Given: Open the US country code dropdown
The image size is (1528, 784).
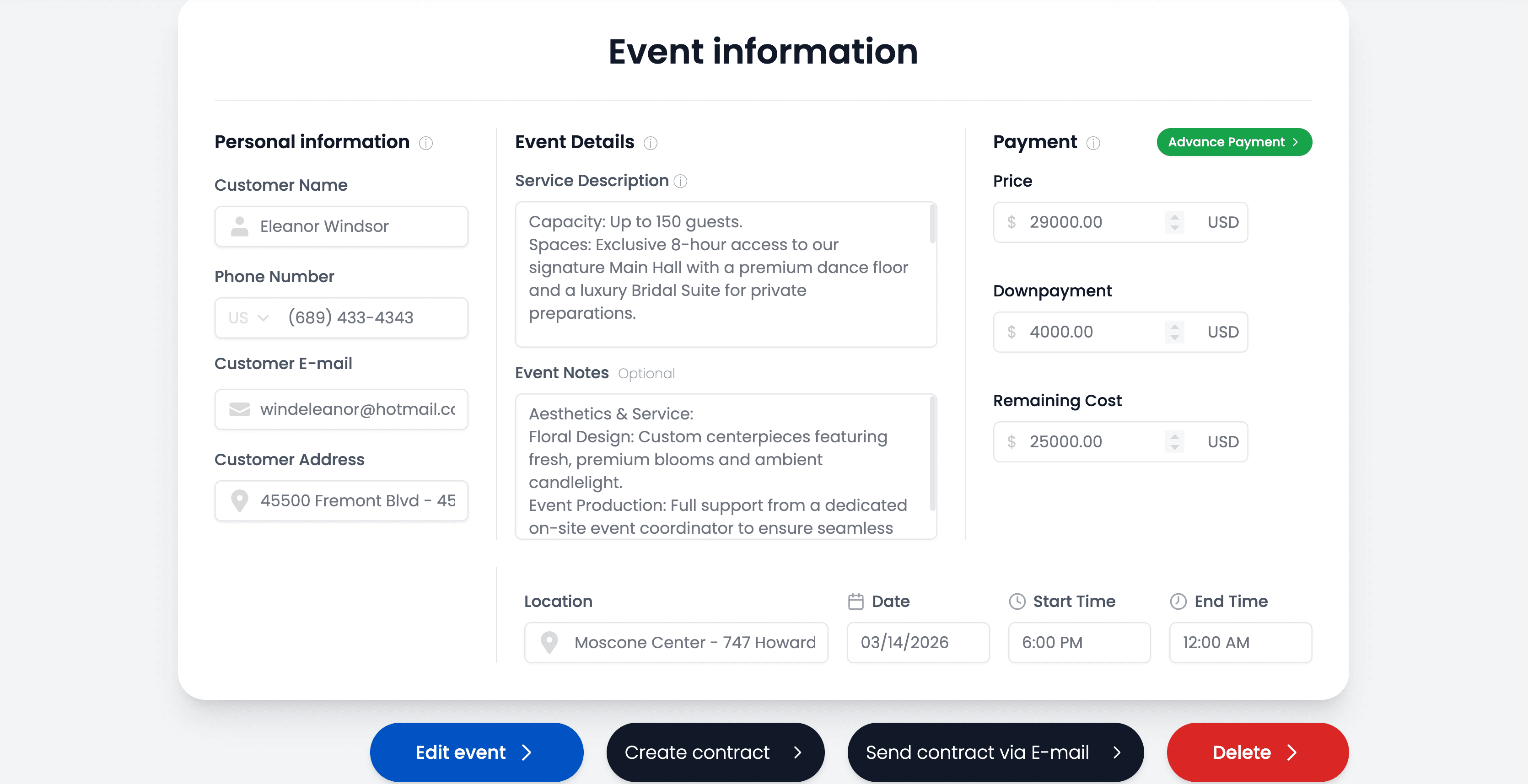Looking at the screenshot, I should 248,318.
